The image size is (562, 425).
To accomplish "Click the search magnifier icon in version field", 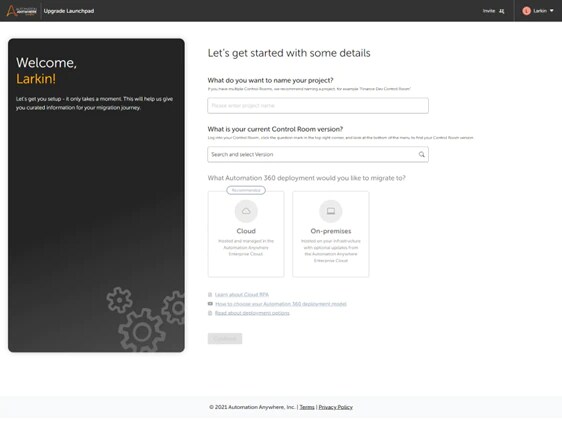I will 422,154.
